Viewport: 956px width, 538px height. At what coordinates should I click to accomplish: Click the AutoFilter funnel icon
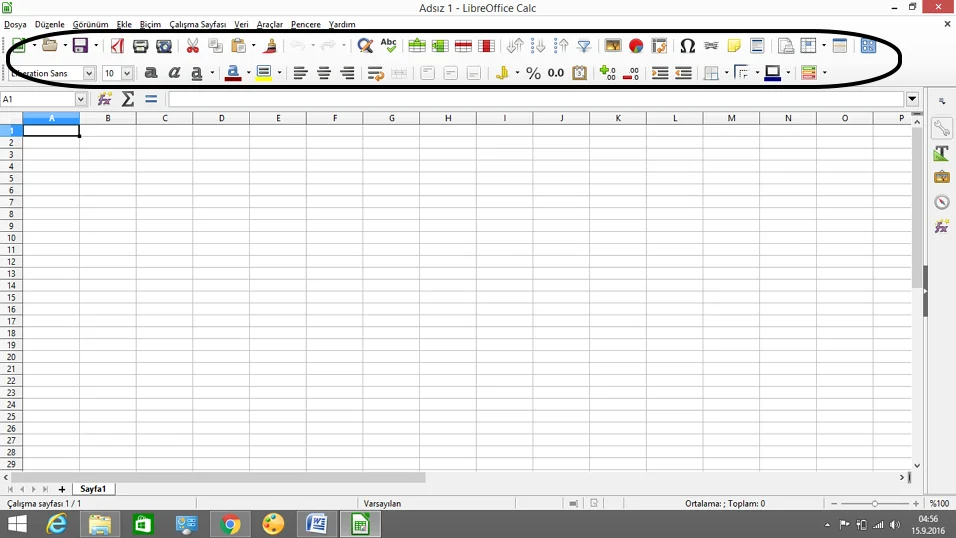pyautogui.click(x=584, y=46)
